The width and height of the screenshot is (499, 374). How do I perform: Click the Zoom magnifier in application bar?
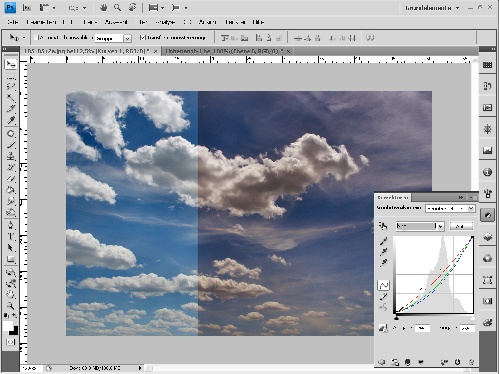pyautogui.click(x=117, y=8)
